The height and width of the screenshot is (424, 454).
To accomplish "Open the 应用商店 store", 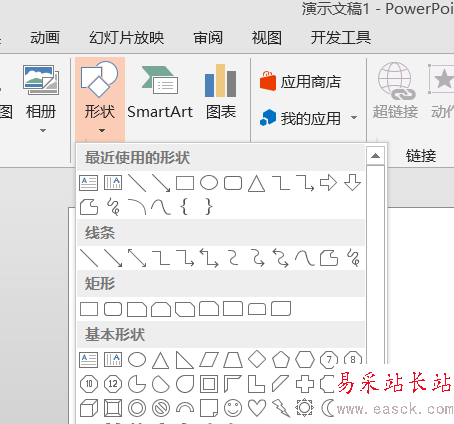I will [x=300, y=81].
